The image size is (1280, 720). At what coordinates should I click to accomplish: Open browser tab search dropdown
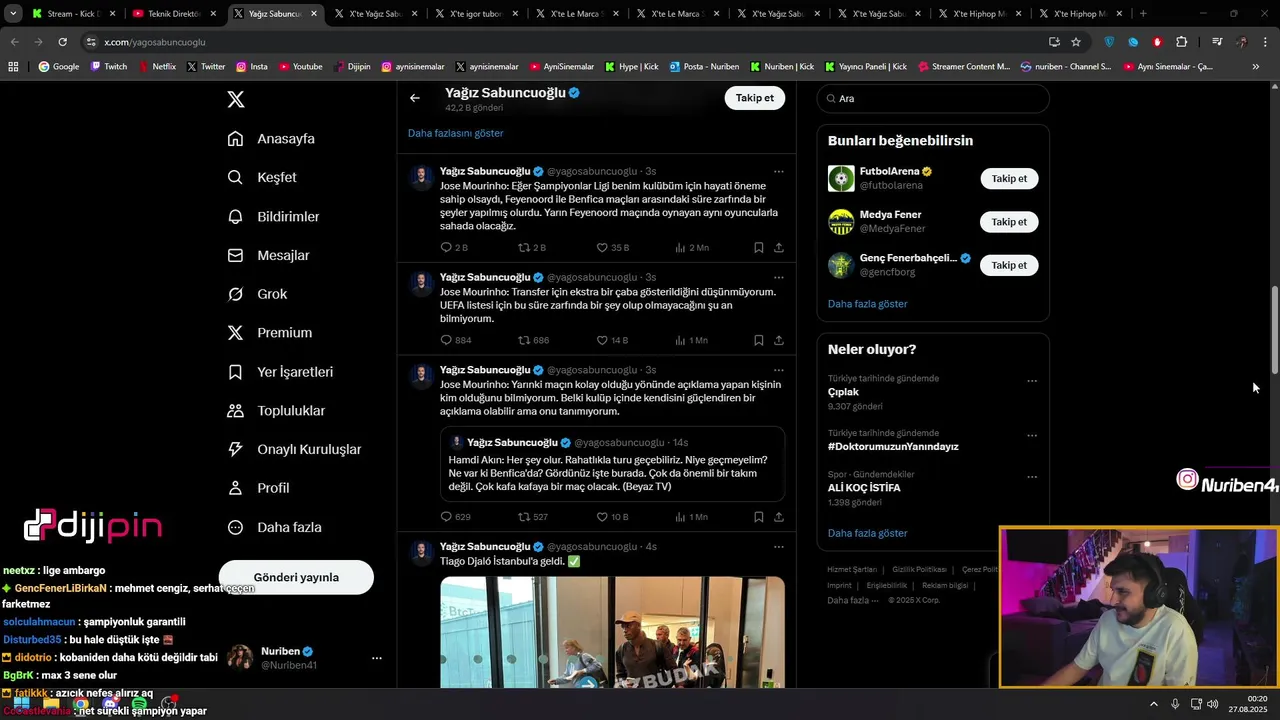13,14
